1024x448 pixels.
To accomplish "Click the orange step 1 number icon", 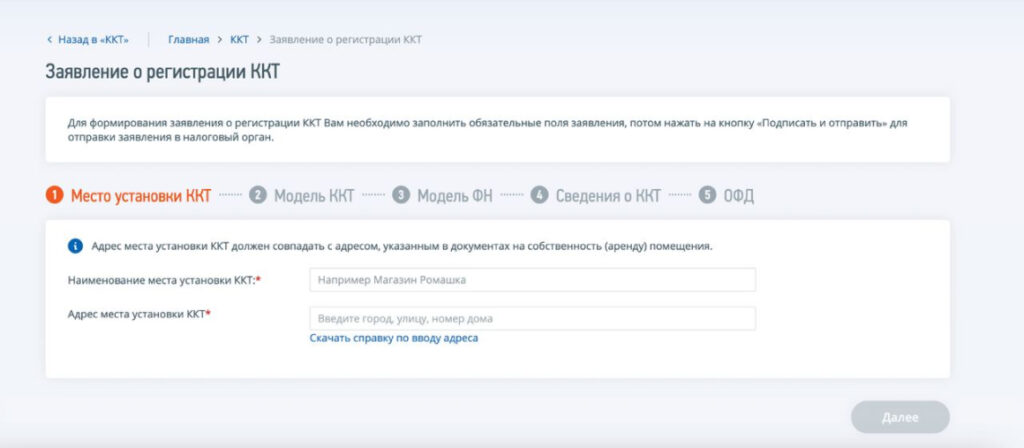I will click(54, 195).
